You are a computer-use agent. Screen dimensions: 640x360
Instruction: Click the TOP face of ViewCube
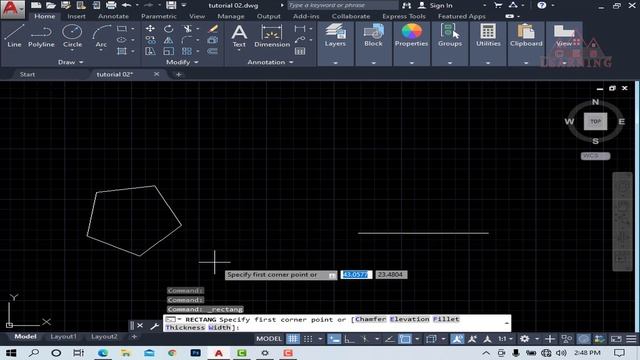point(596,121)
